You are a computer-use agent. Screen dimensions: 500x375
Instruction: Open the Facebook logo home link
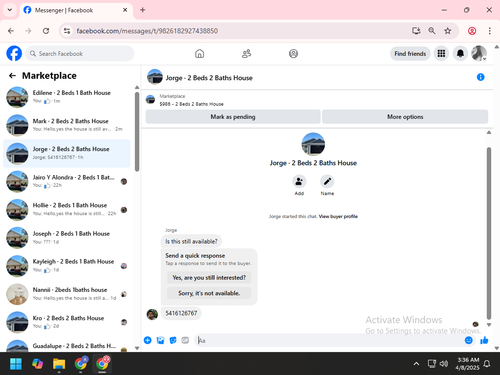point(14,53)
